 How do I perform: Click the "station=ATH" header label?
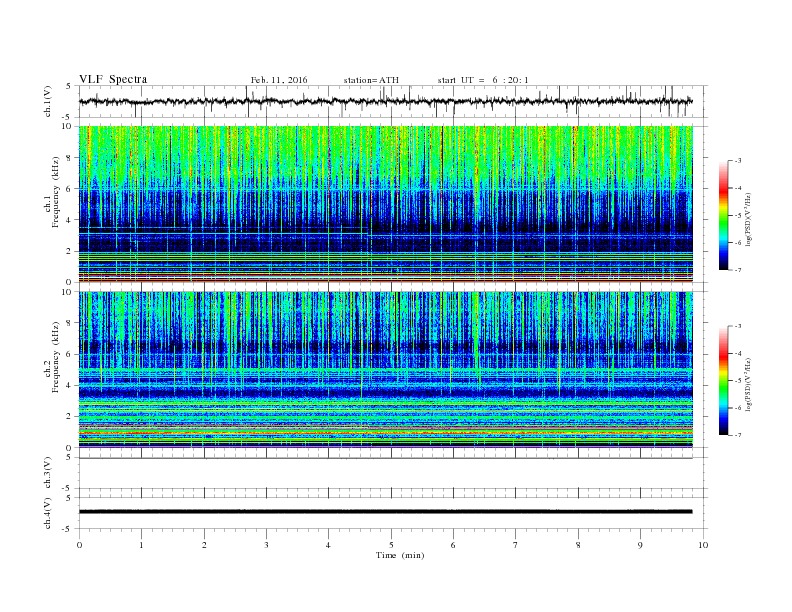pyautogui.click(x=371, y=80)
